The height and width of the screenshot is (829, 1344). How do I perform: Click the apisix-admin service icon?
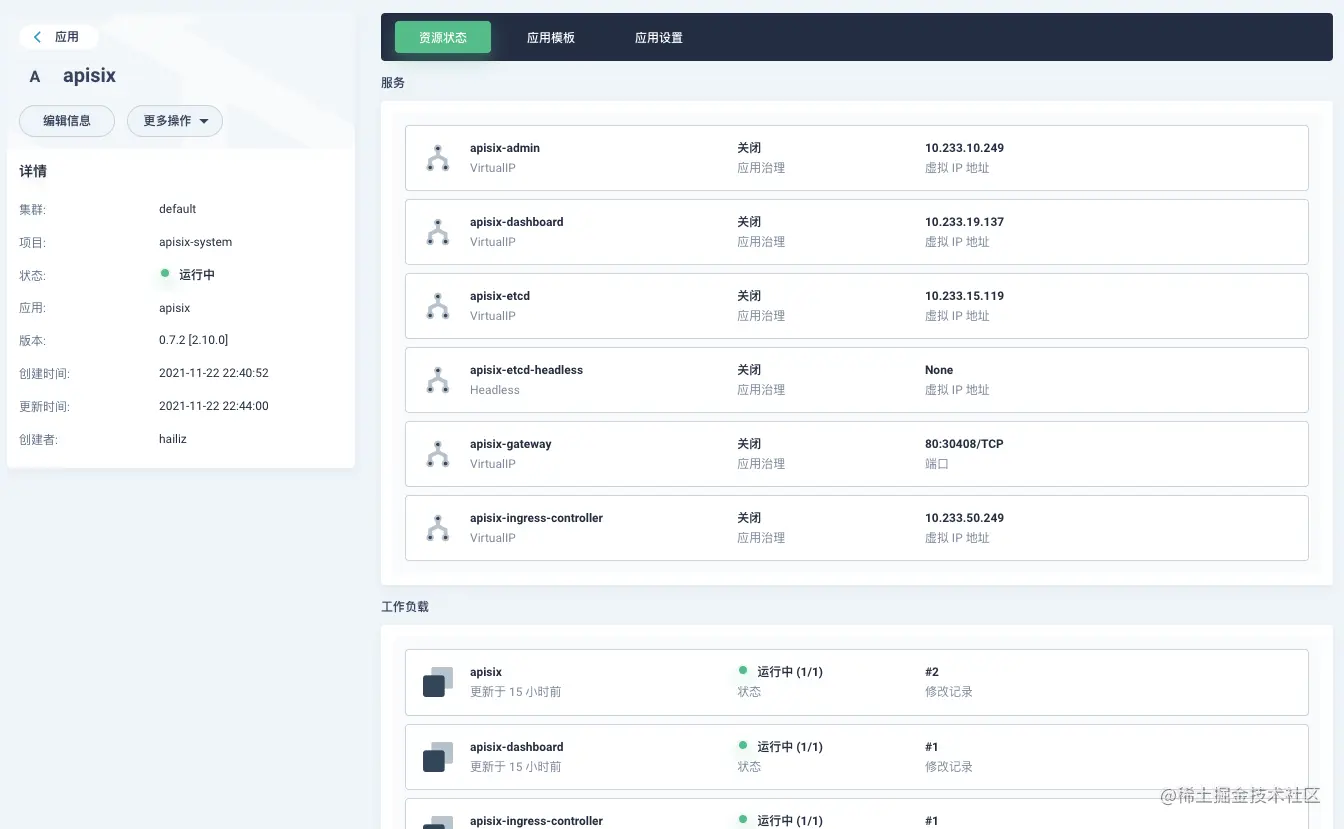[437, 158]
